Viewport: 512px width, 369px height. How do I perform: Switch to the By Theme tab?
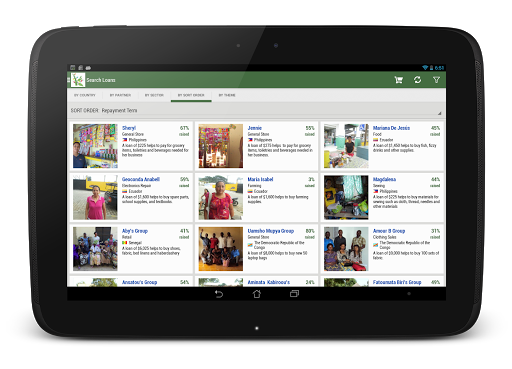click(x=227, y=95)
